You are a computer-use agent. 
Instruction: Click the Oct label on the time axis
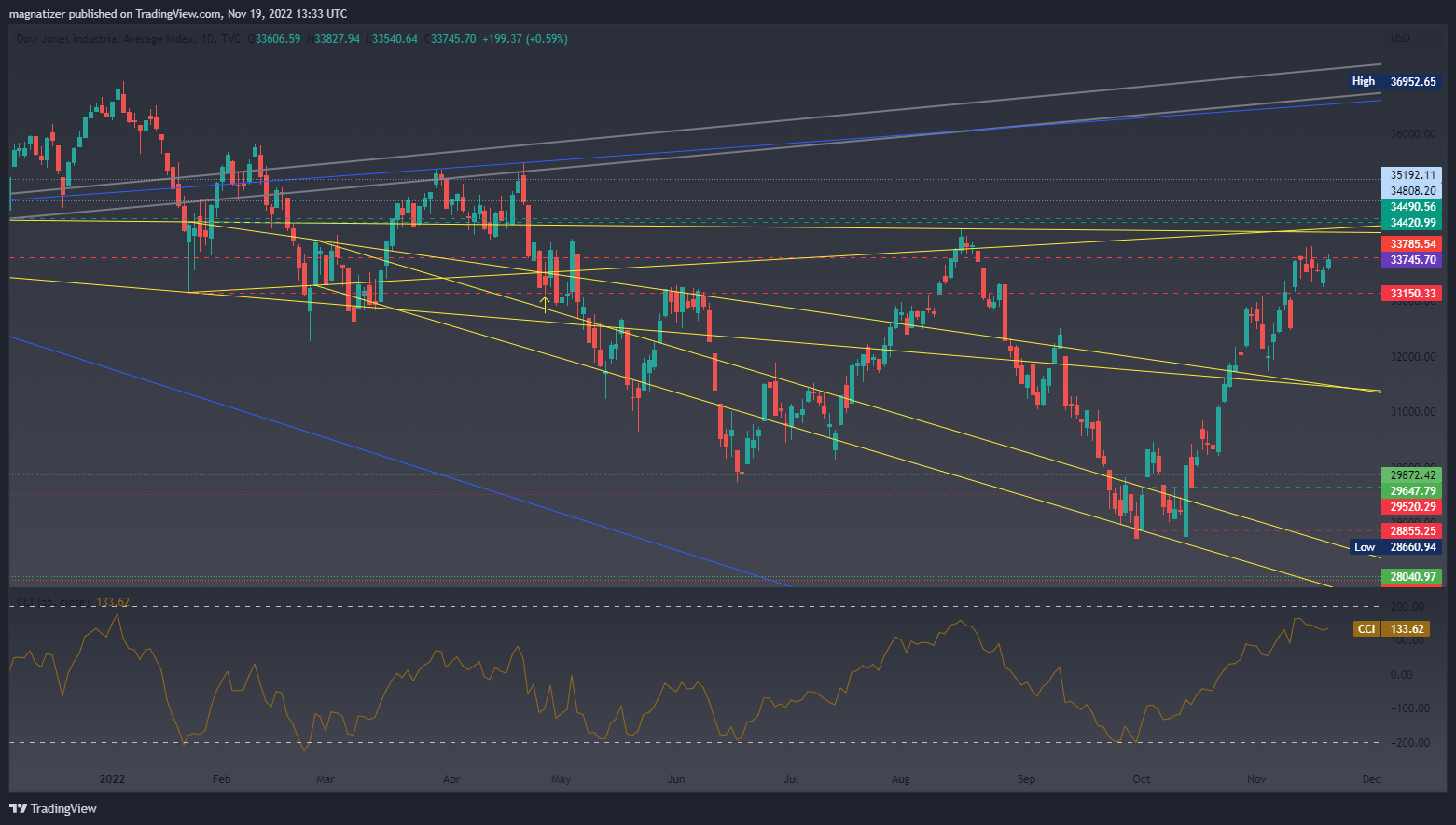click(x=1141, y=778)
